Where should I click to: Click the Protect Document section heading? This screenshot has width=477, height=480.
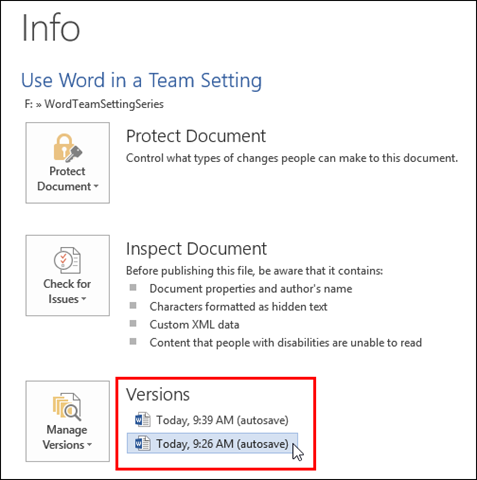[196, 136]
